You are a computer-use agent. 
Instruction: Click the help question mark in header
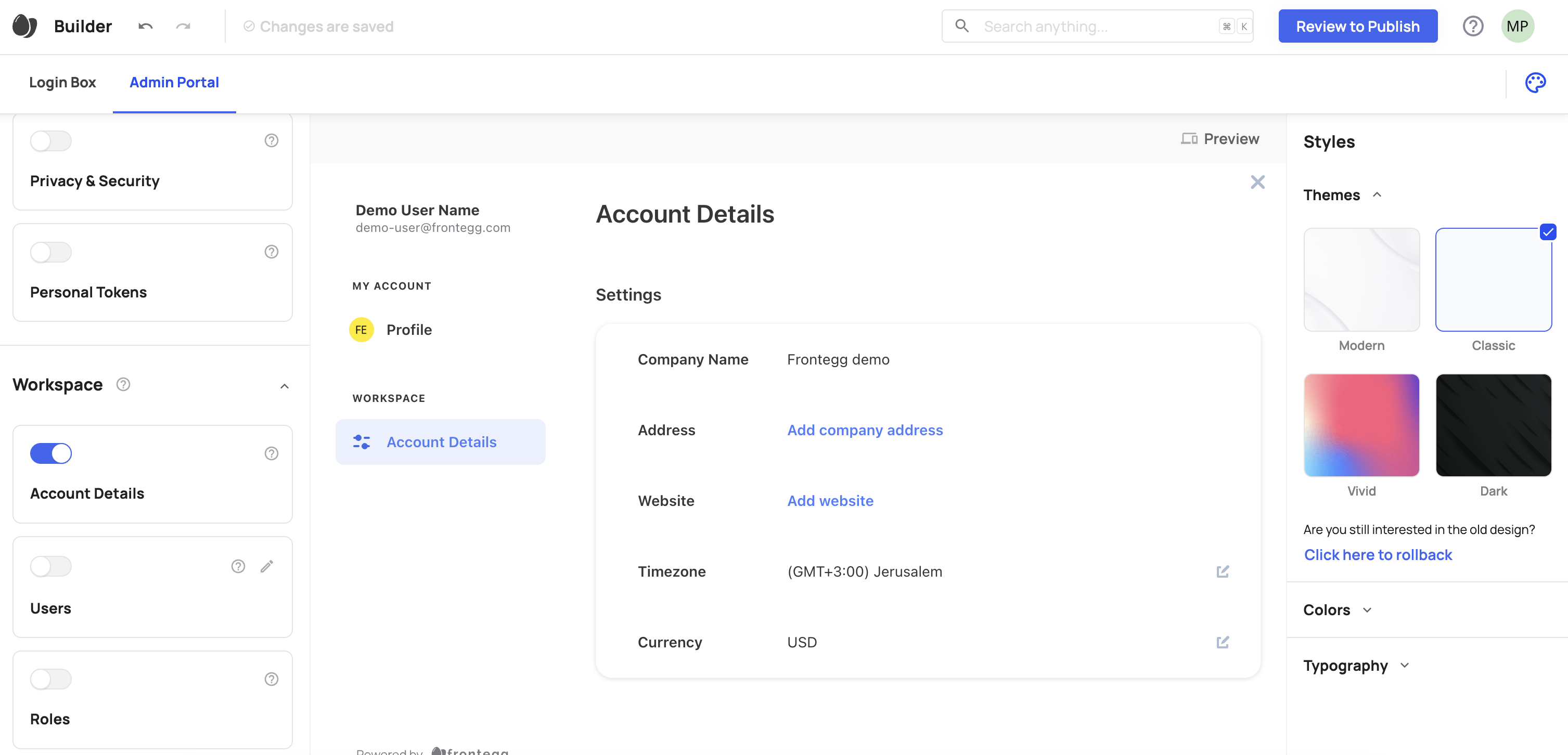(1472, 26)
